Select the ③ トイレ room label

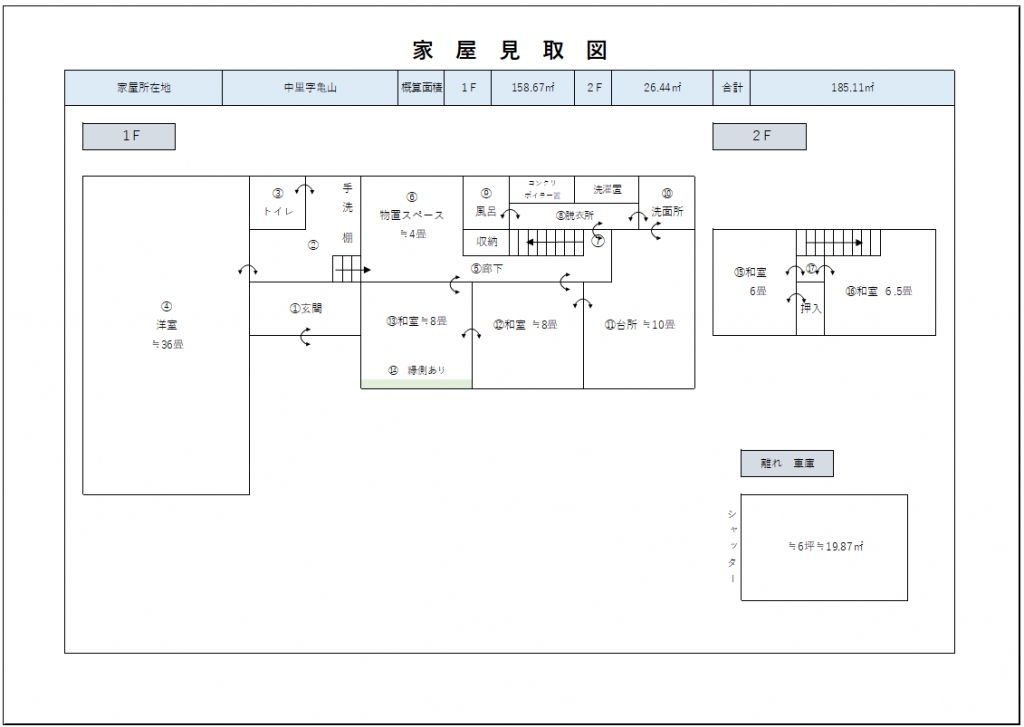(278, 202)
